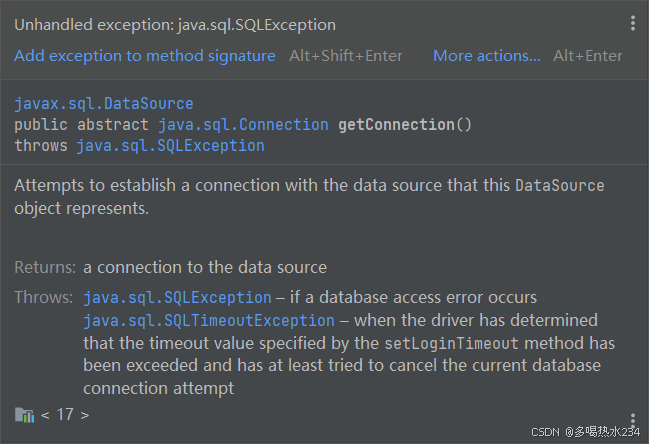Click the library icon beside "< 17 >"
The height and width of the screenshot is (444, 649).
click(25, 414)
